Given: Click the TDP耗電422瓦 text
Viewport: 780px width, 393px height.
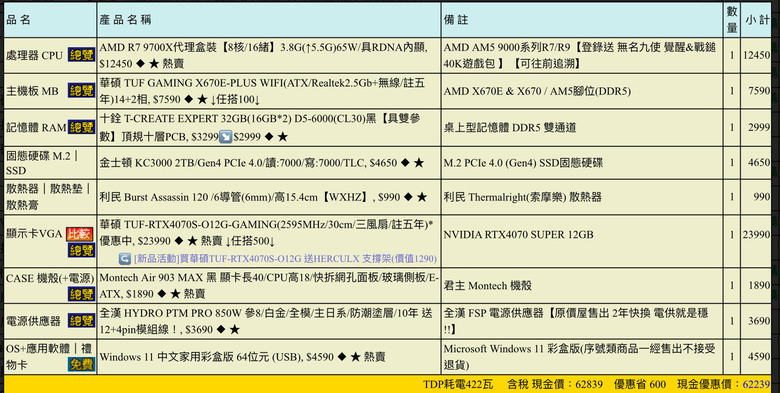Looking at the screenshot, I should (458, 384).
